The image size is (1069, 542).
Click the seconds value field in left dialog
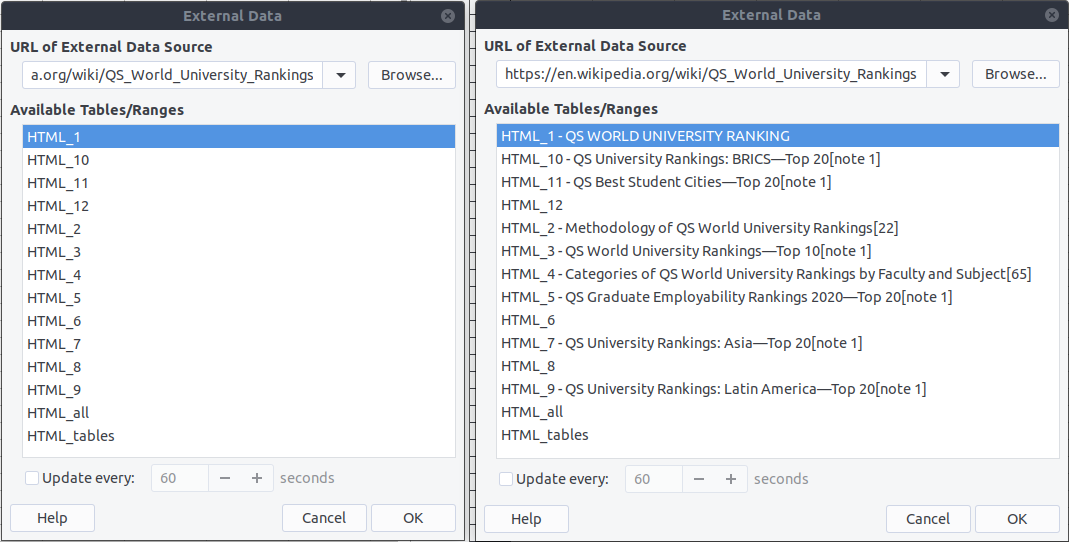click(x=180, y=479)
